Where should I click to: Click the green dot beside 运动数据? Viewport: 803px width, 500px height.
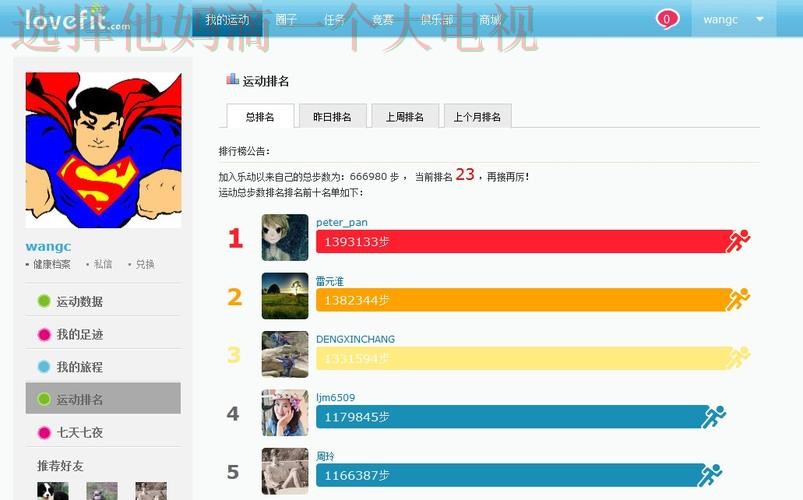tap(44, 302)
